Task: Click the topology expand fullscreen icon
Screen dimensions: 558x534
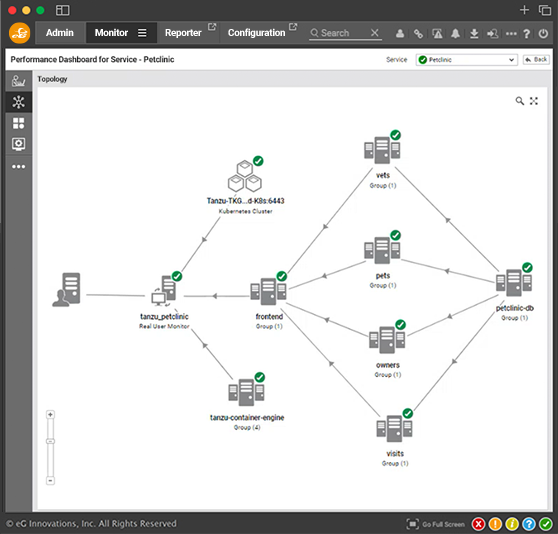Action: [x=533, y=101]
